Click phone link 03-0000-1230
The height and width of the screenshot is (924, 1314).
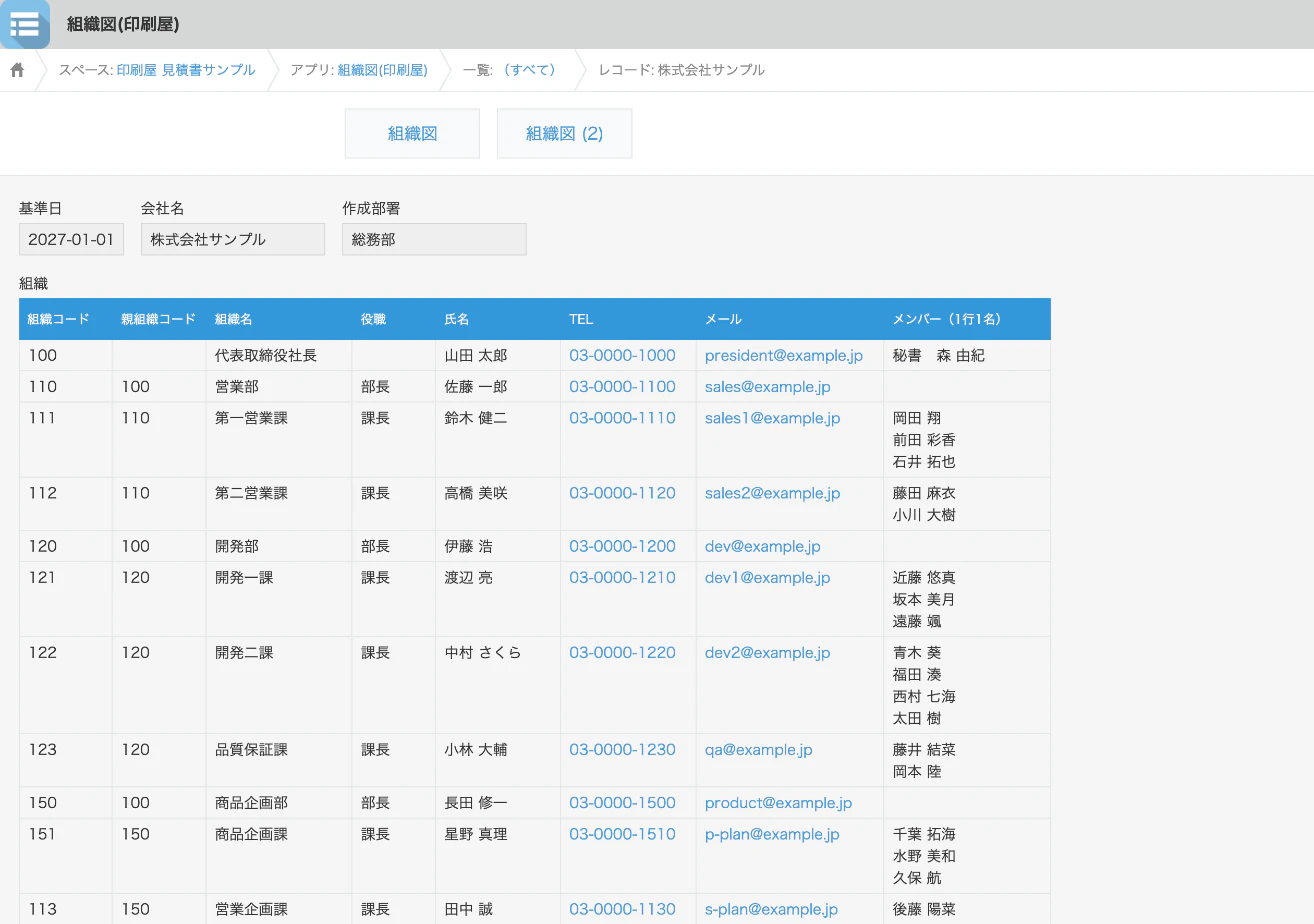(x=622, y=749)
